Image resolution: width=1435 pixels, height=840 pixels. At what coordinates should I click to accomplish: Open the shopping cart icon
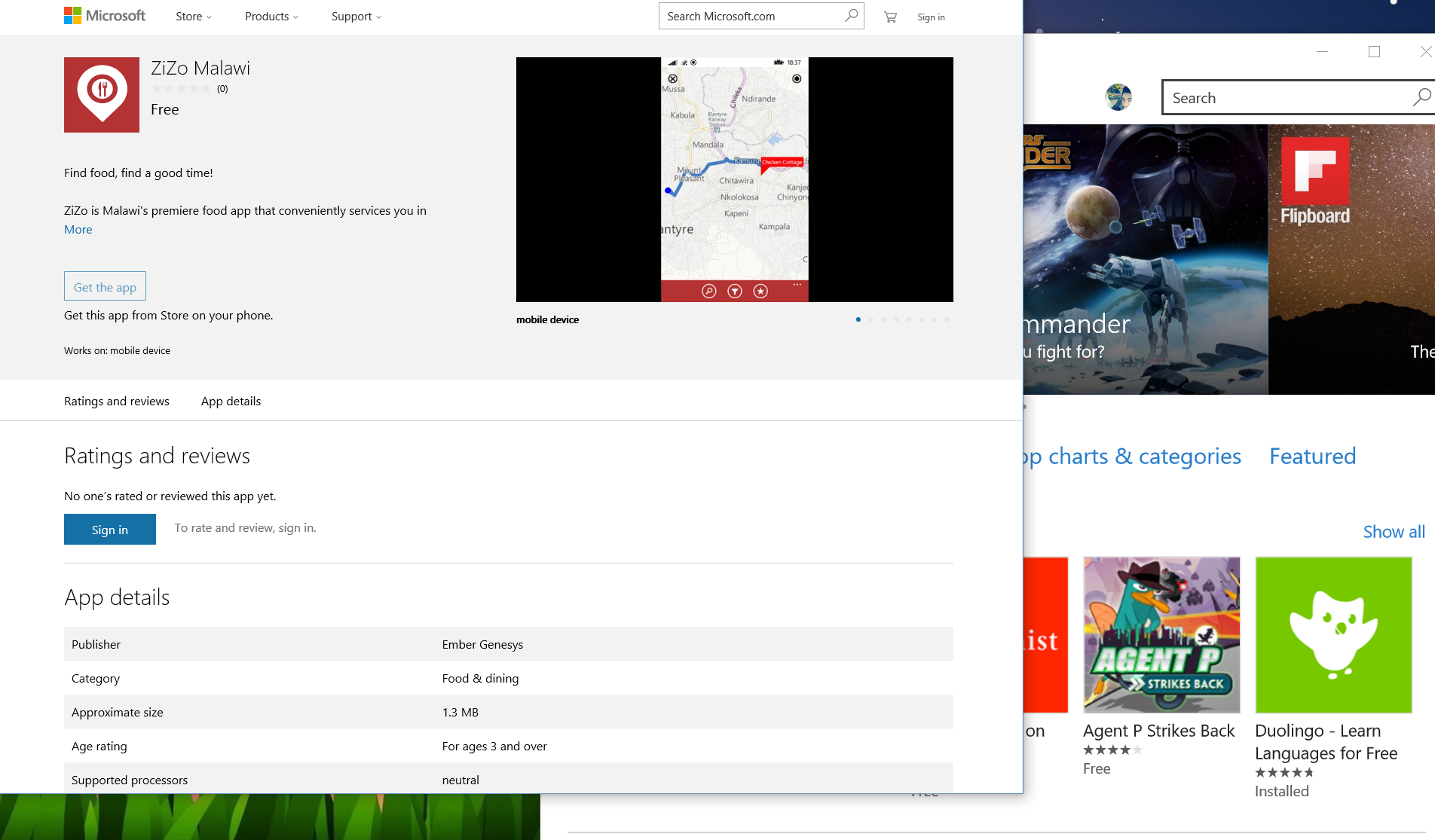coord(890,17)
